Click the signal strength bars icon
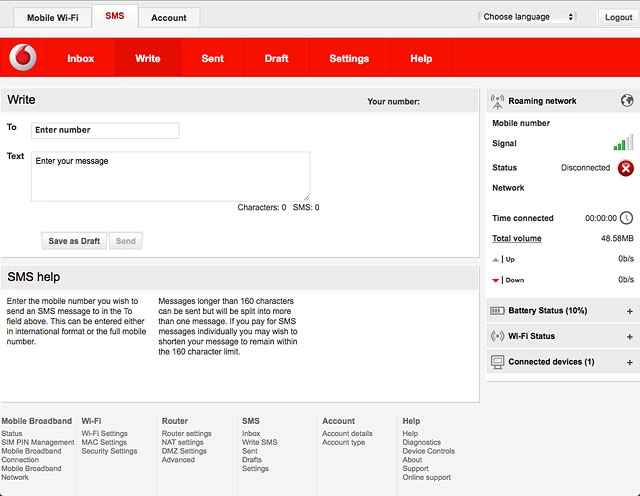This screenshot has height=496, width=640. 623,143
